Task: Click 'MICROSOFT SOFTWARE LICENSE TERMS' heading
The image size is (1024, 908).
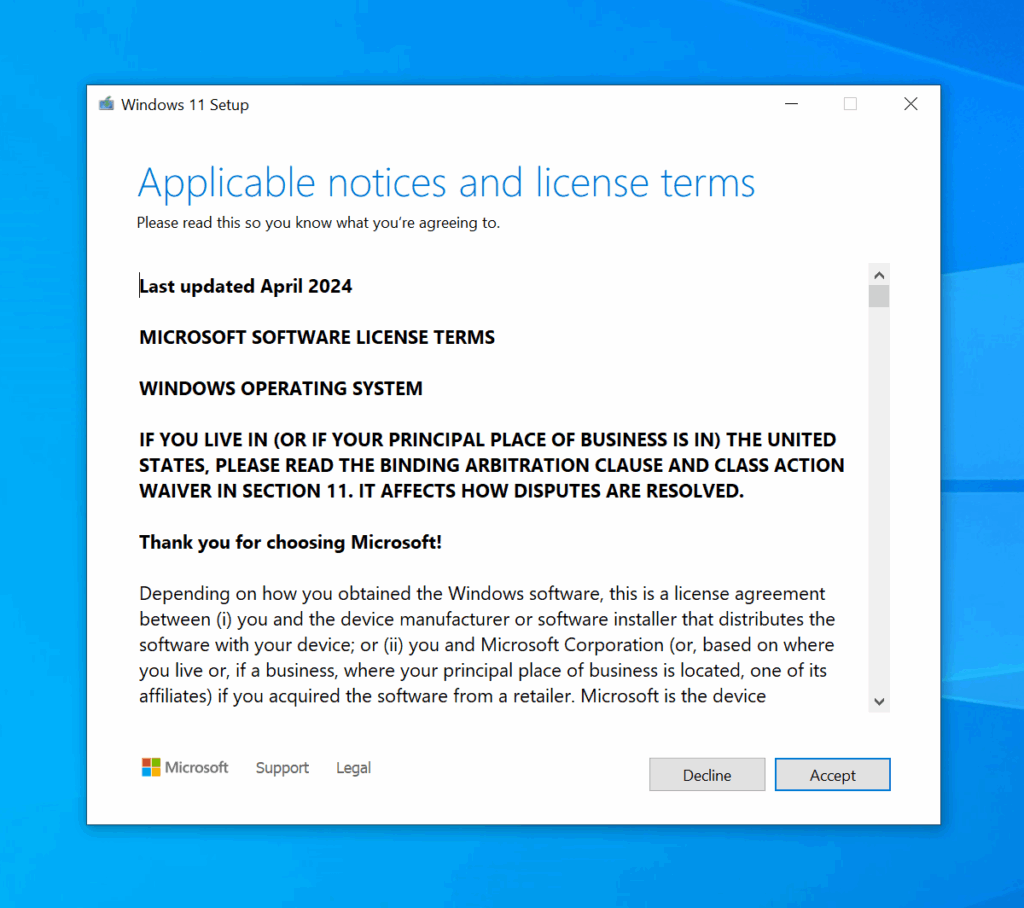Action: (x=317, y=337)
